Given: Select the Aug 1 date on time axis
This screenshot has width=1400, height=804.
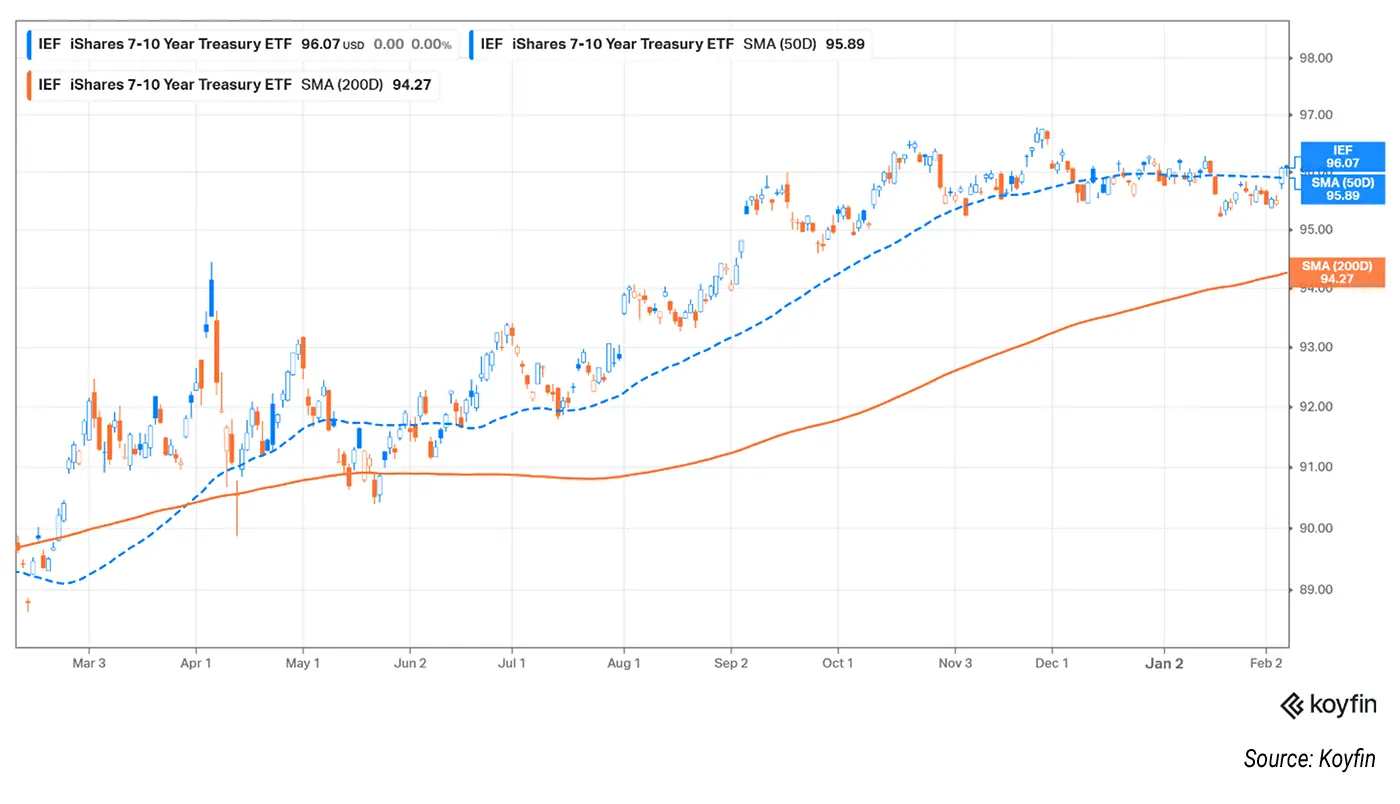Looking at the screenshot, I should click(x=624, y=663).
